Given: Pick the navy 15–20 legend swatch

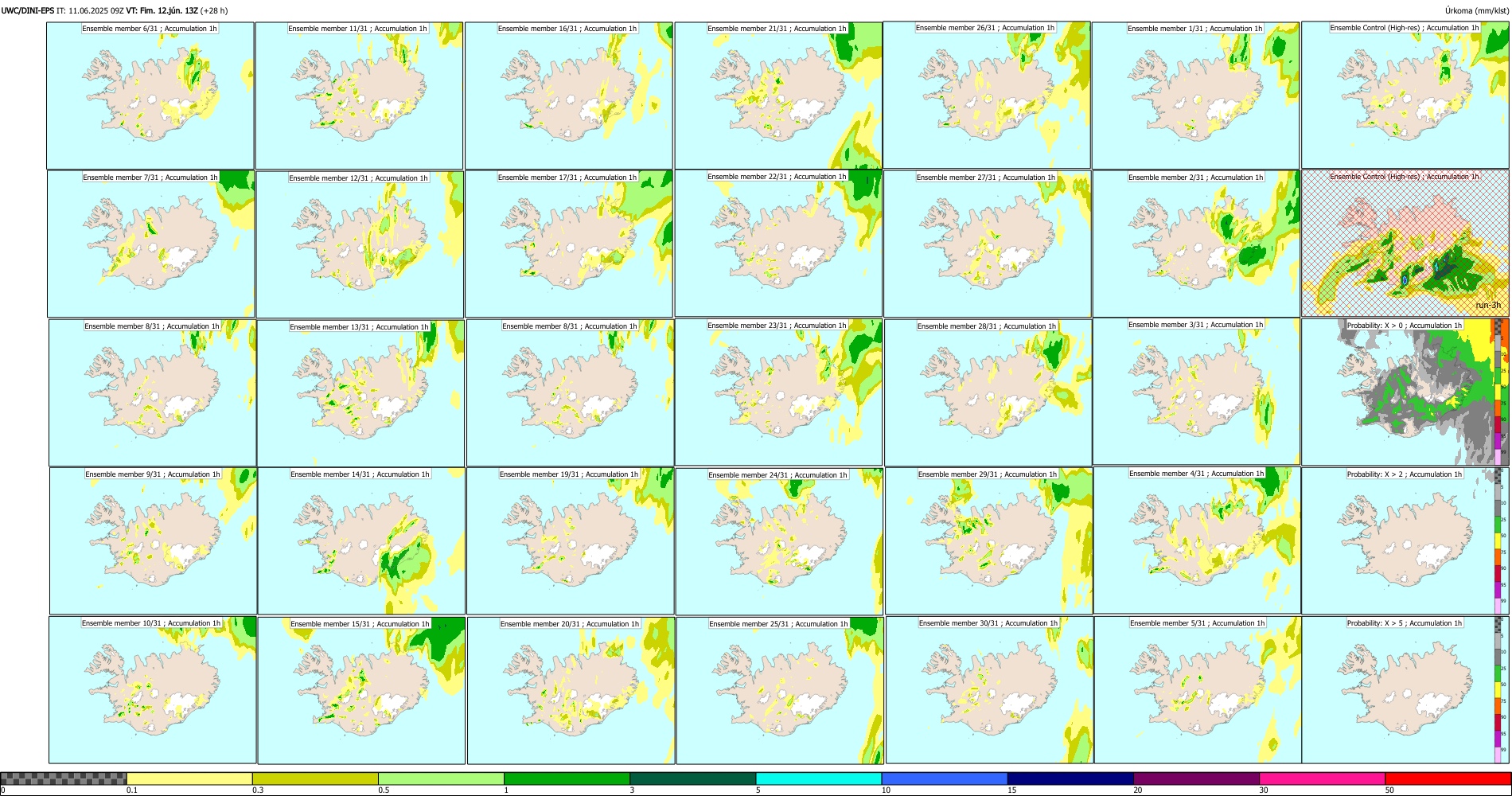Looking at the screenshot, I should [1070, 778].
